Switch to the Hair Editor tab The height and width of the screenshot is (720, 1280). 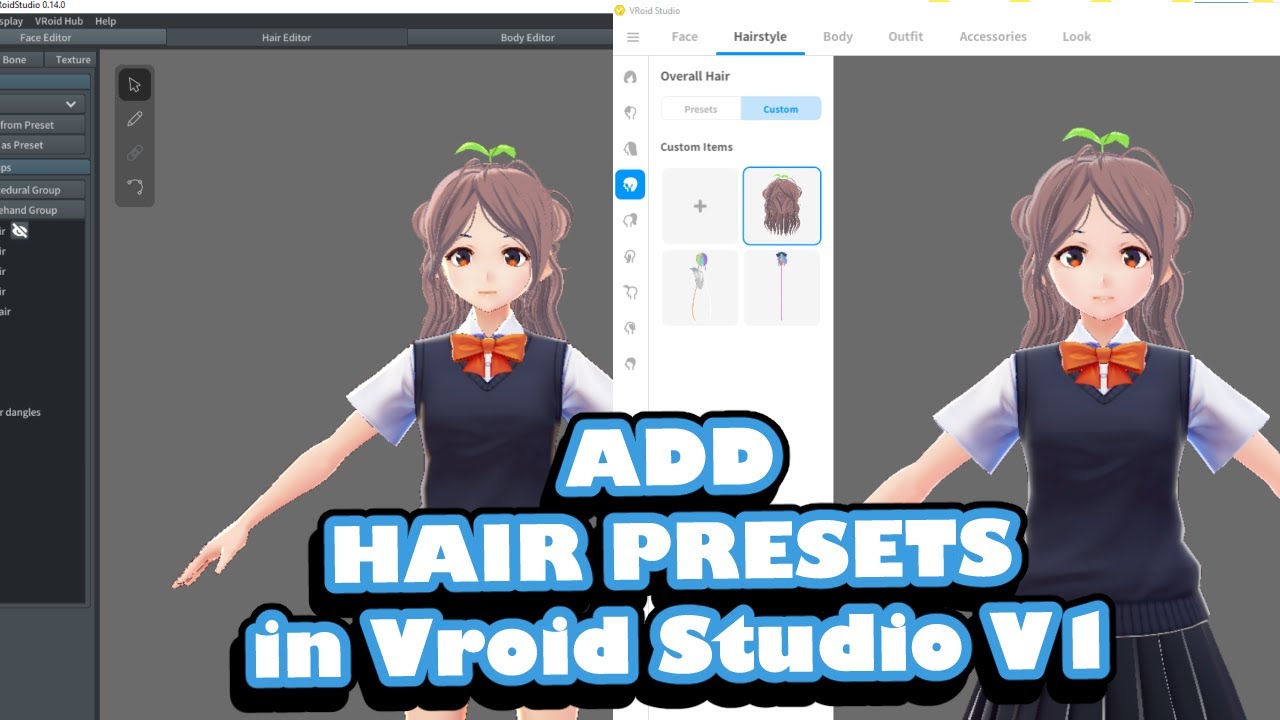(x=287, y=38)
